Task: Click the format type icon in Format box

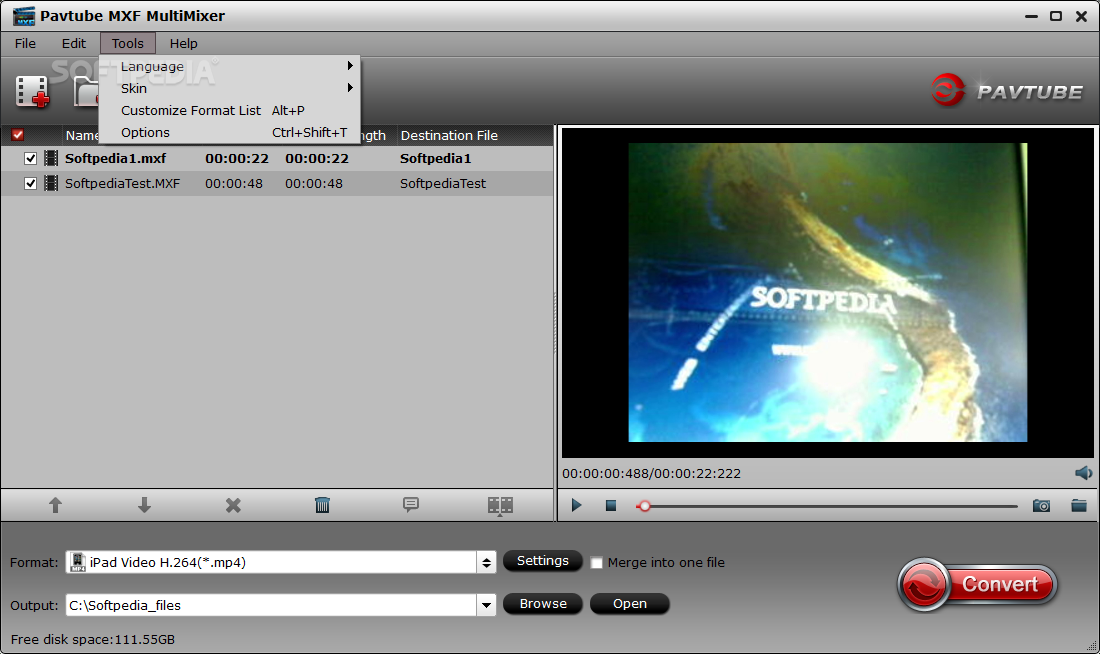Action: [x=78, y=563]
